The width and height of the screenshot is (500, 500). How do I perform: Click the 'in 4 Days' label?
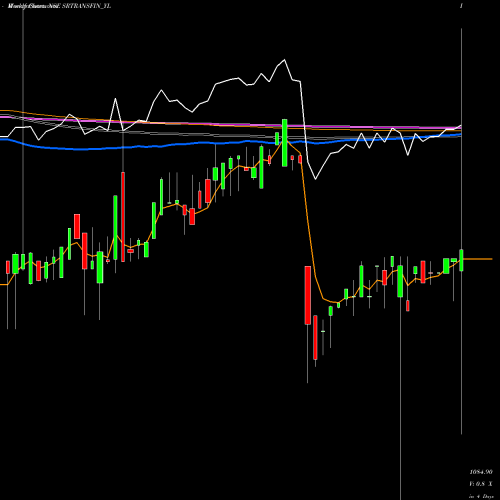(x=481, y=496)
